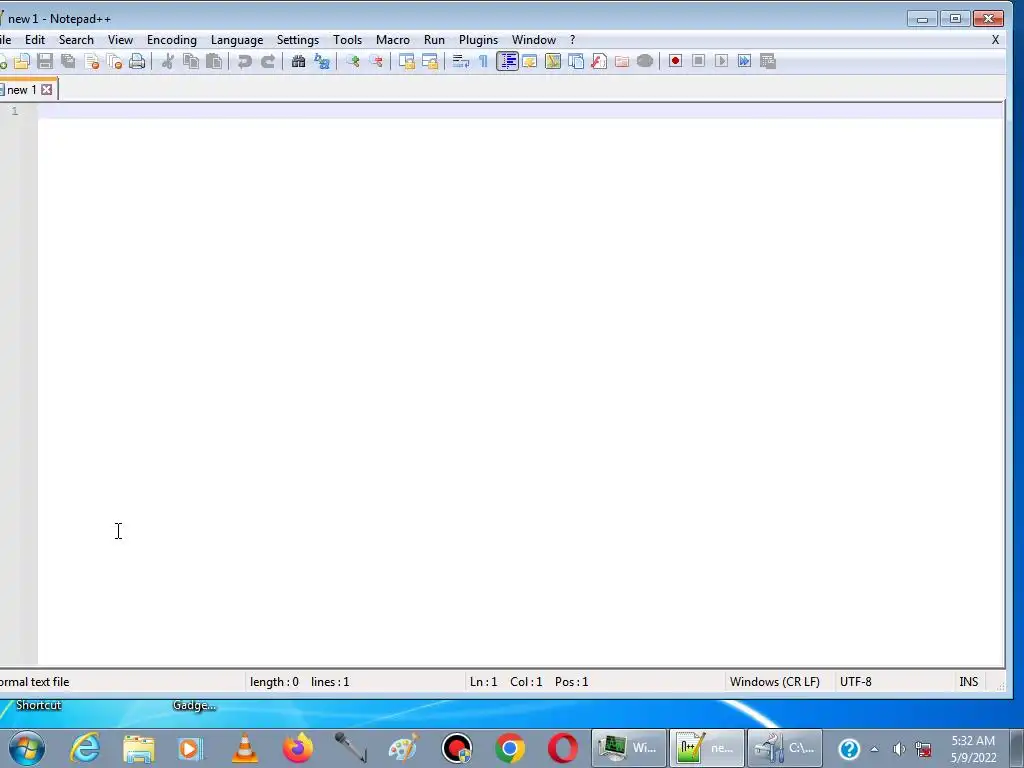
Task: Click the grey Monitoring eye icon
Action: click(x=645, y=61)
